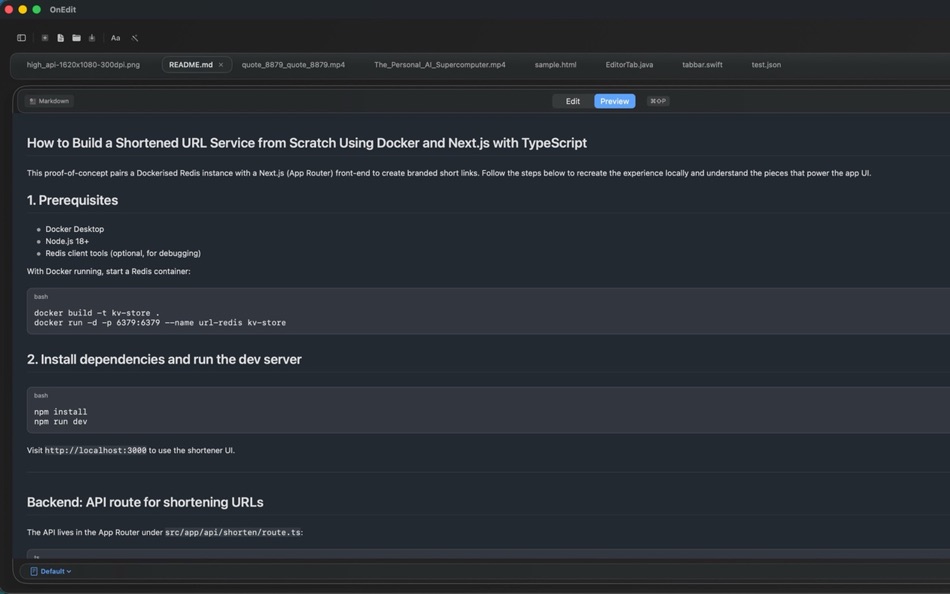This screenshot has width=950, height=594.
Task: Click 'npm install' code line
Action: [x=61, y=412]
